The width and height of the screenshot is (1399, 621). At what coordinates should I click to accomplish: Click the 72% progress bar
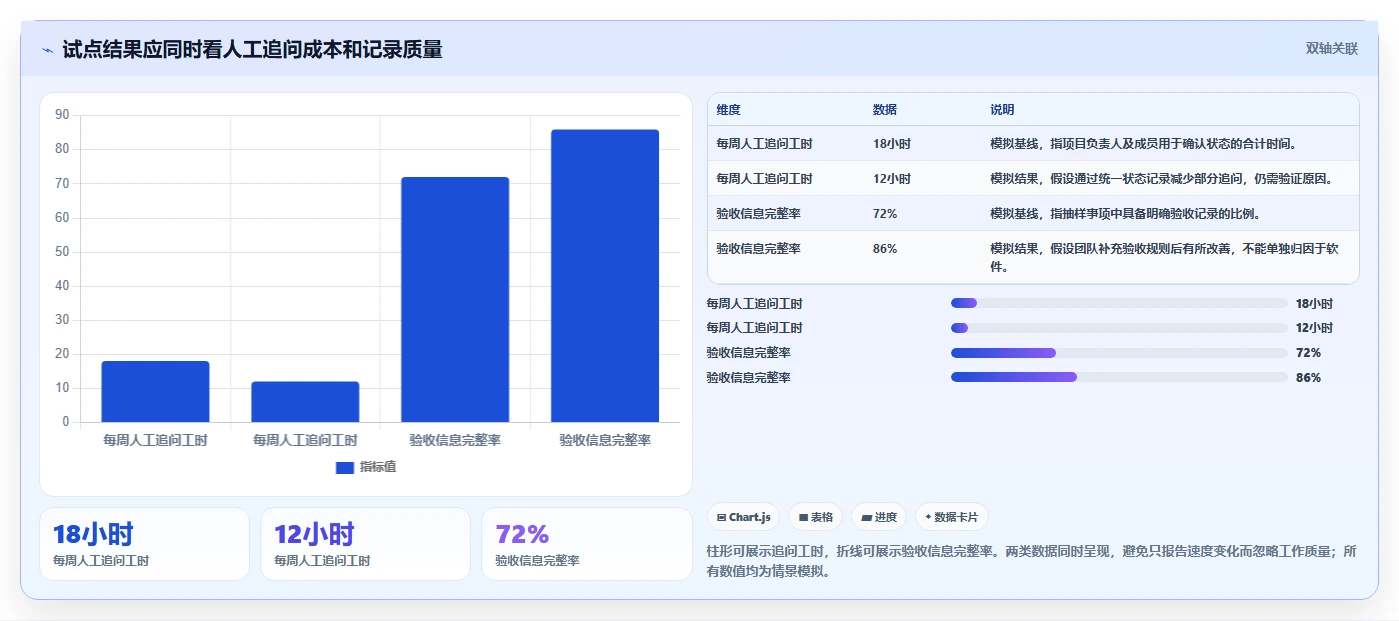tap(1119, 353)
